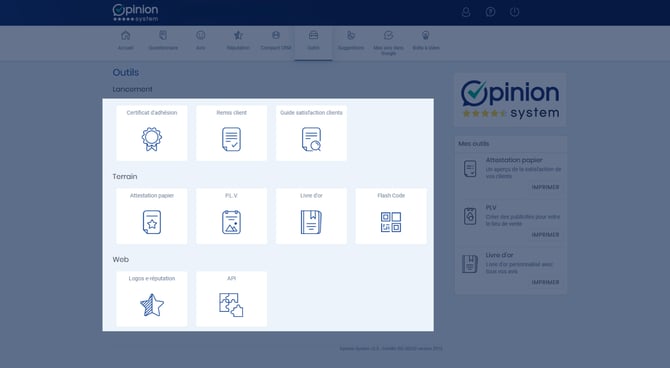The width and height of the screenshot is (670, 368).
Task: Open the Guide satisfaction clients tile
Action: point(311,133)
